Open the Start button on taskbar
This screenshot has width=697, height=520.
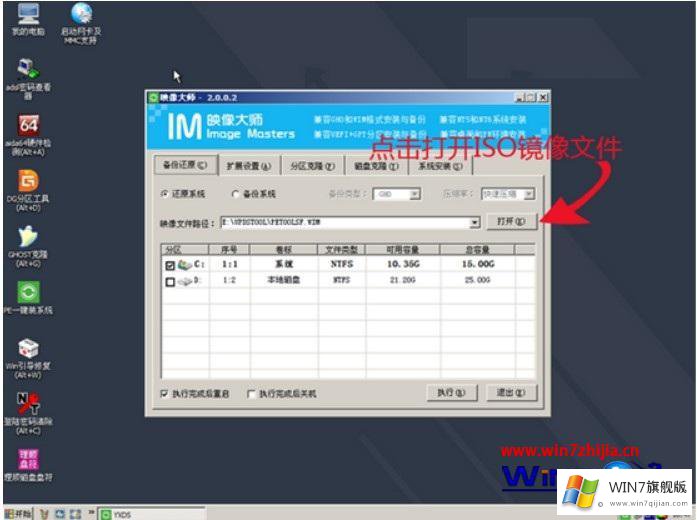18,514
